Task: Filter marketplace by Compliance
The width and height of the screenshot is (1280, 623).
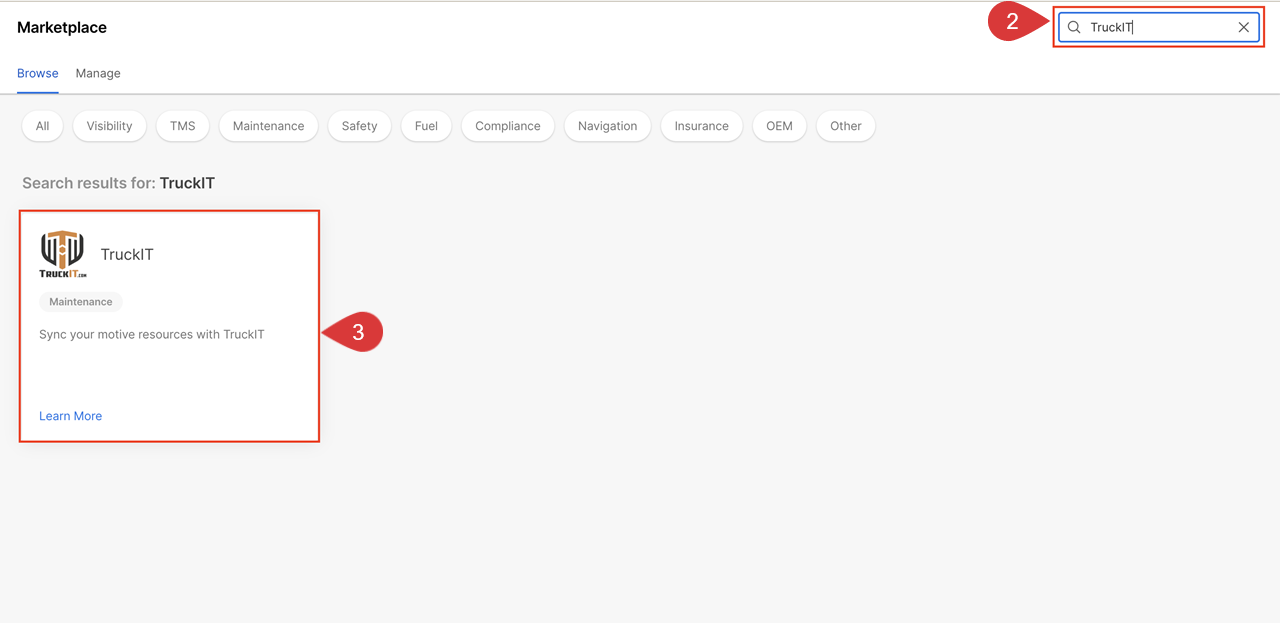Action: [507, 126]
